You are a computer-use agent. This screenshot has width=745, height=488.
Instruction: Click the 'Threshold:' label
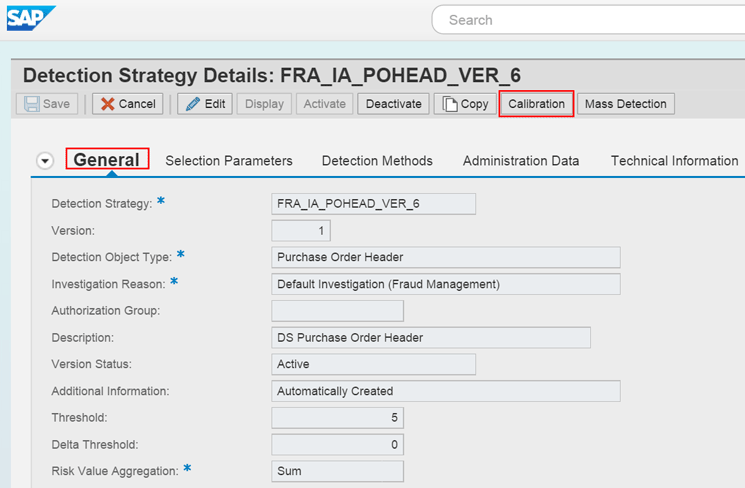(79, 418)
